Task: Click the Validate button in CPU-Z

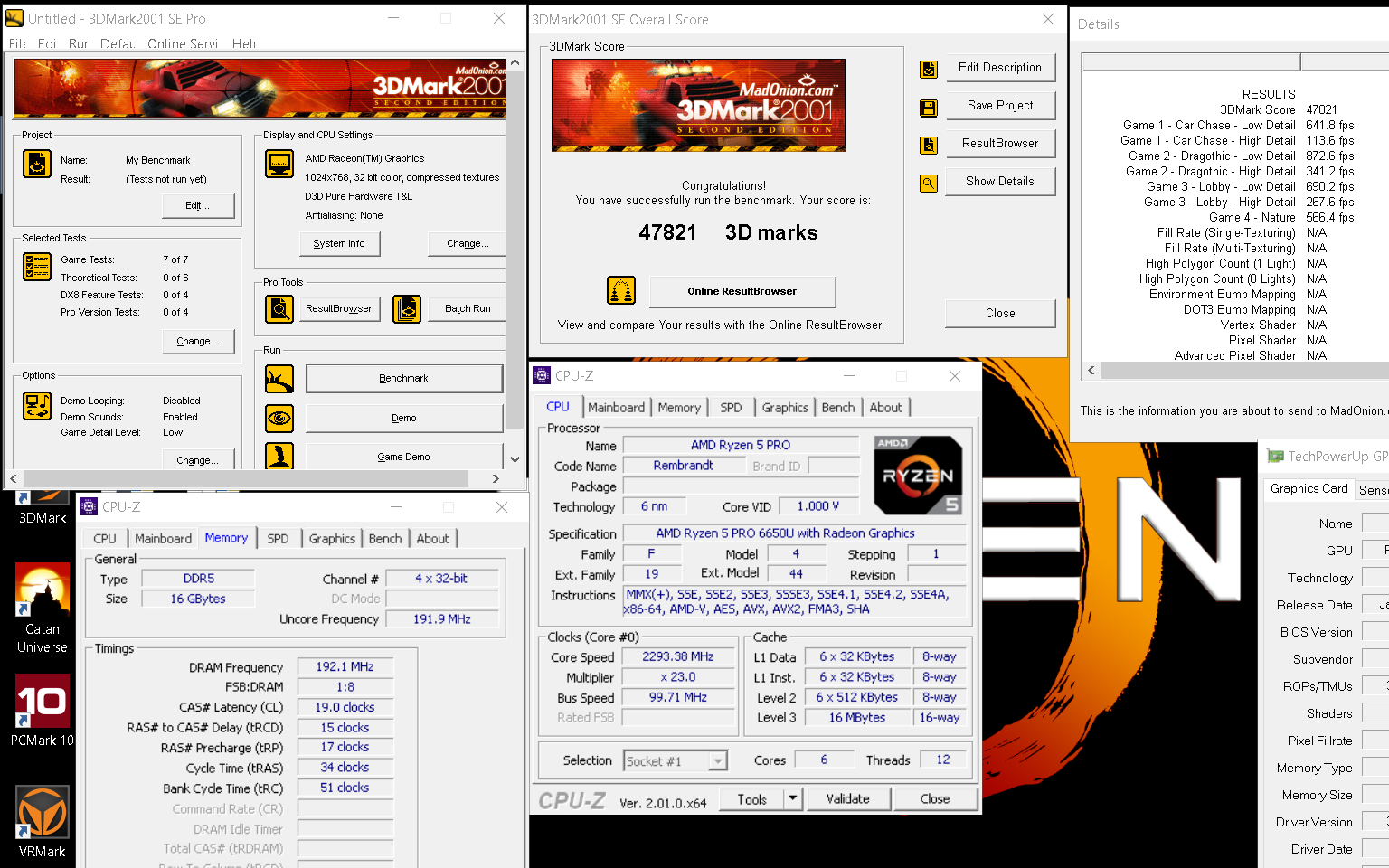Action: (848, 798)
